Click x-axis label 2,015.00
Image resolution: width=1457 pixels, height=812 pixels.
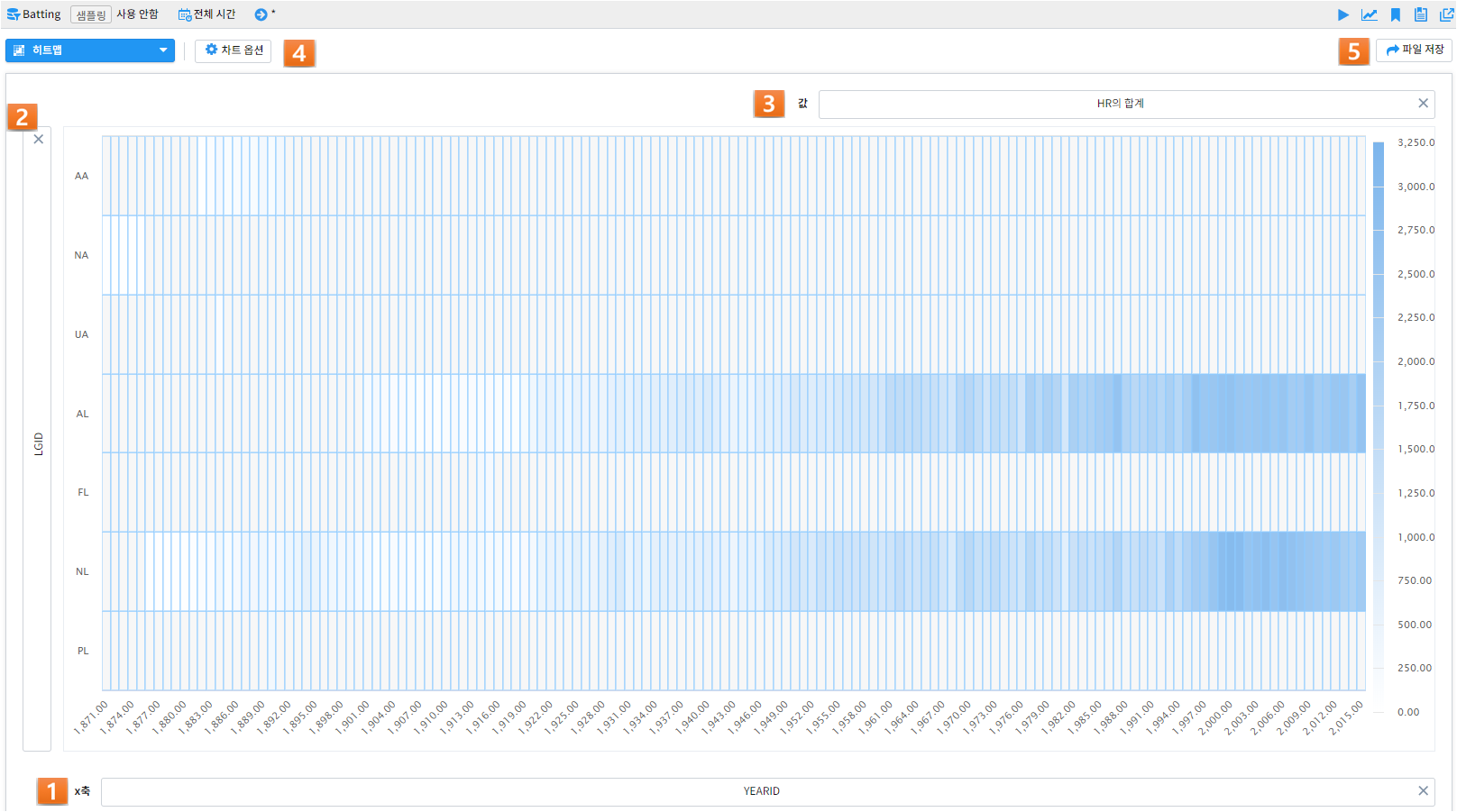click(x=1346, y=717)
